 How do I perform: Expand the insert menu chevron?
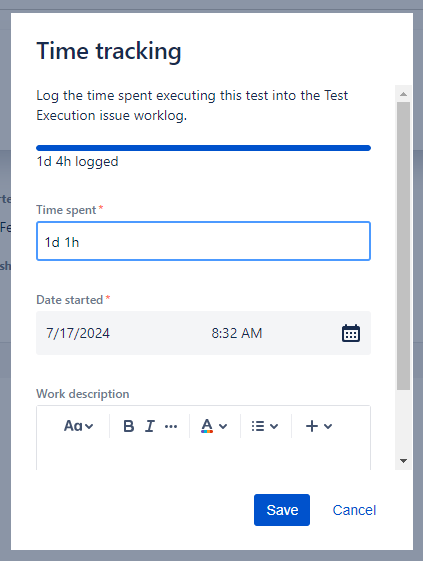click(328, 426)
